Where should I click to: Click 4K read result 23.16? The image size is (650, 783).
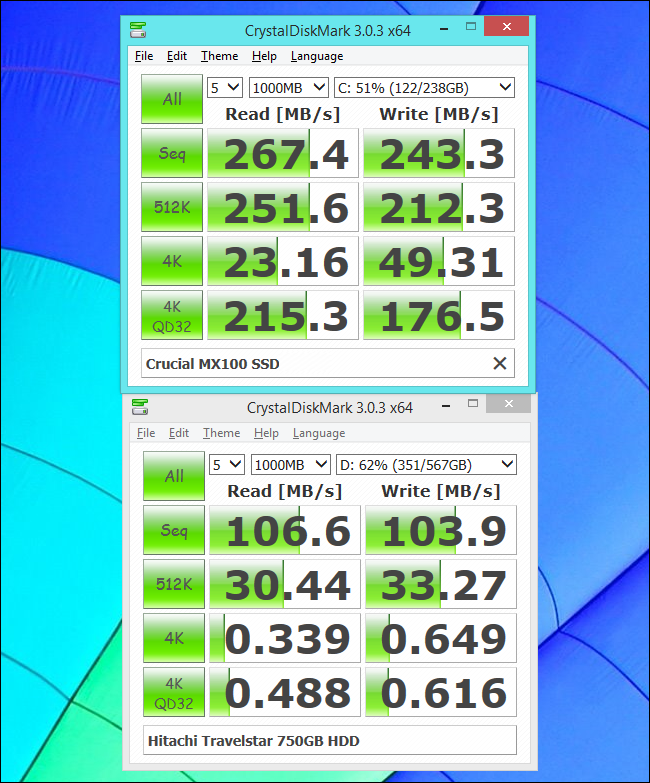(x=283, y=261)
